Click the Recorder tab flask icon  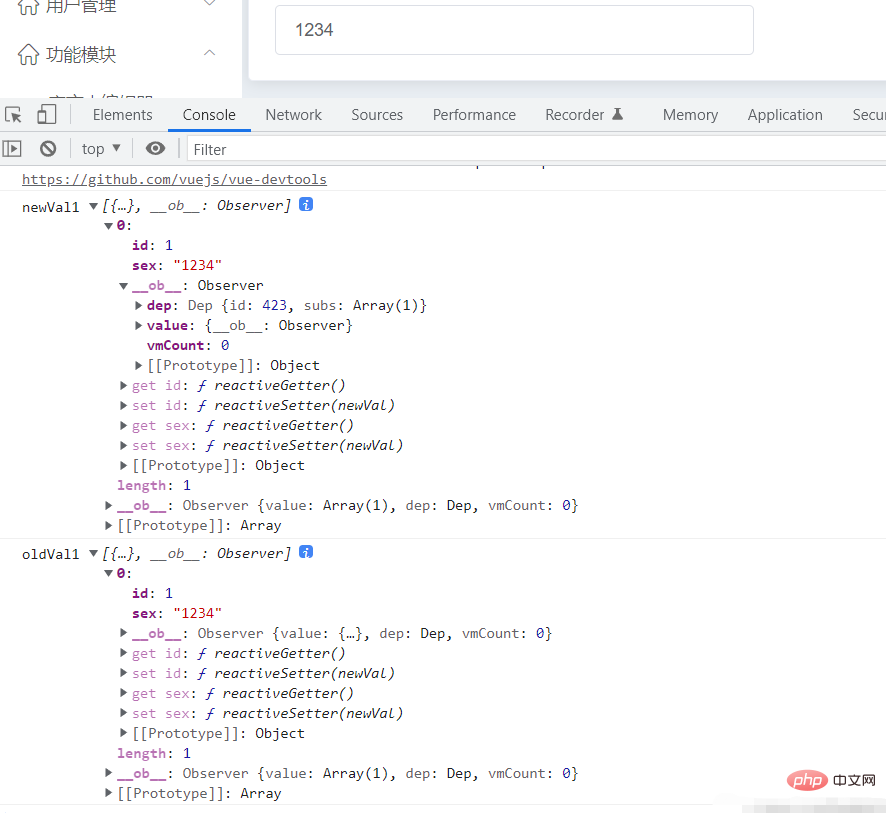(x=617, y=114)
